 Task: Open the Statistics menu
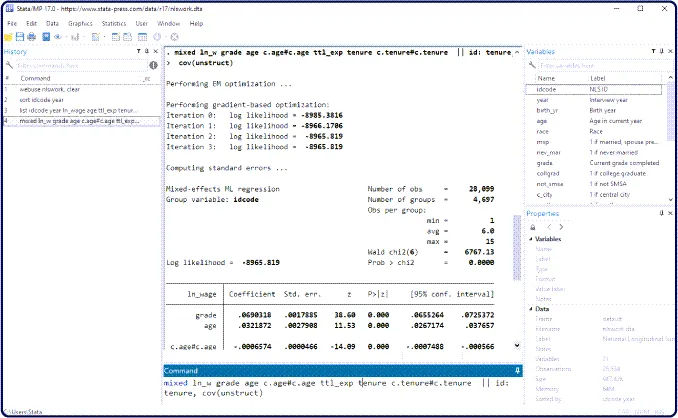(114, 22)
